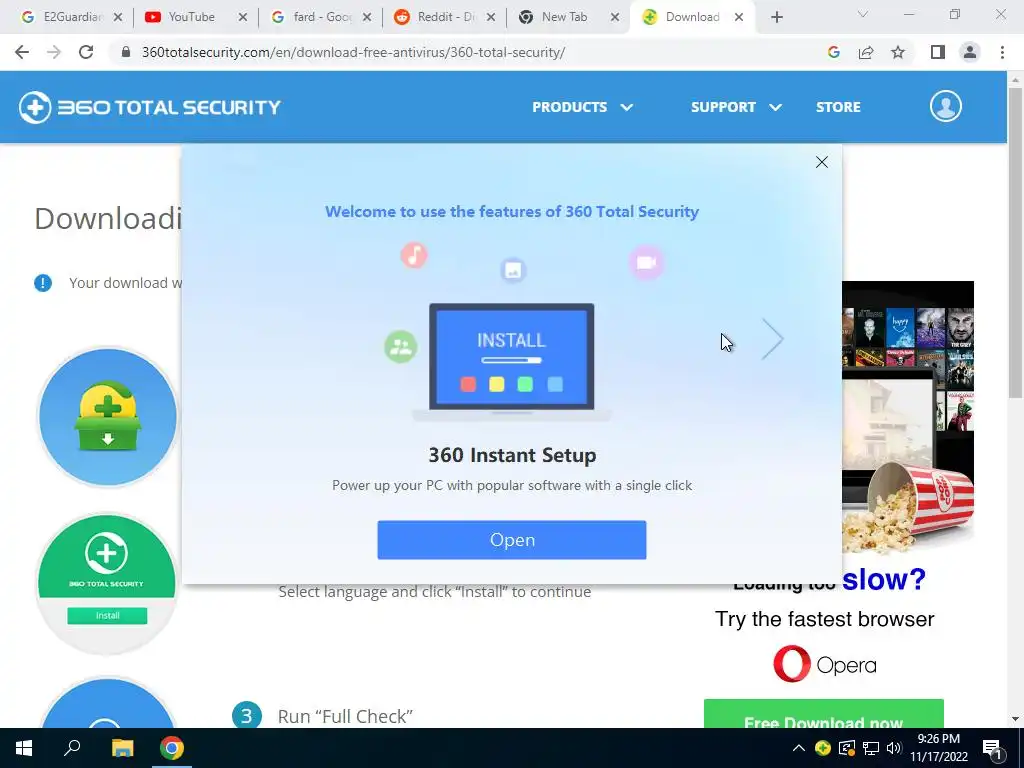Click the green people icon in popup
Image resolution: width=1024 pixels, height=768 pixels.
click(x=400, y=347)
